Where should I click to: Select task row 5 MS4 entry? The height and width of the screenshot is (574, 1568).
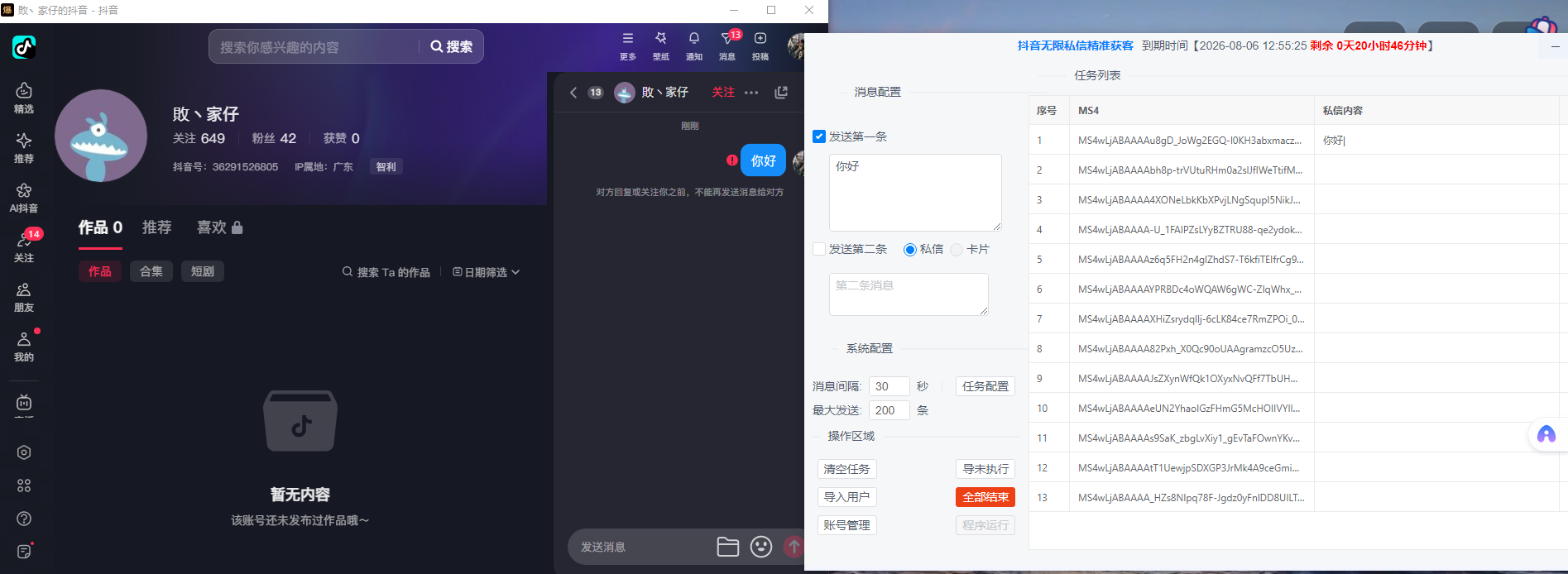[x=1191, y=260]
